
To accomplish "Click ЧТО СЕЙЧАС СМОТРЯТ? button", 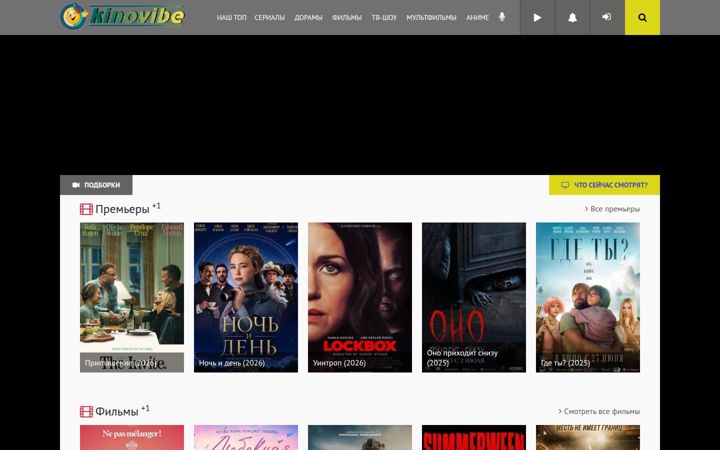I will click(604, 185).
